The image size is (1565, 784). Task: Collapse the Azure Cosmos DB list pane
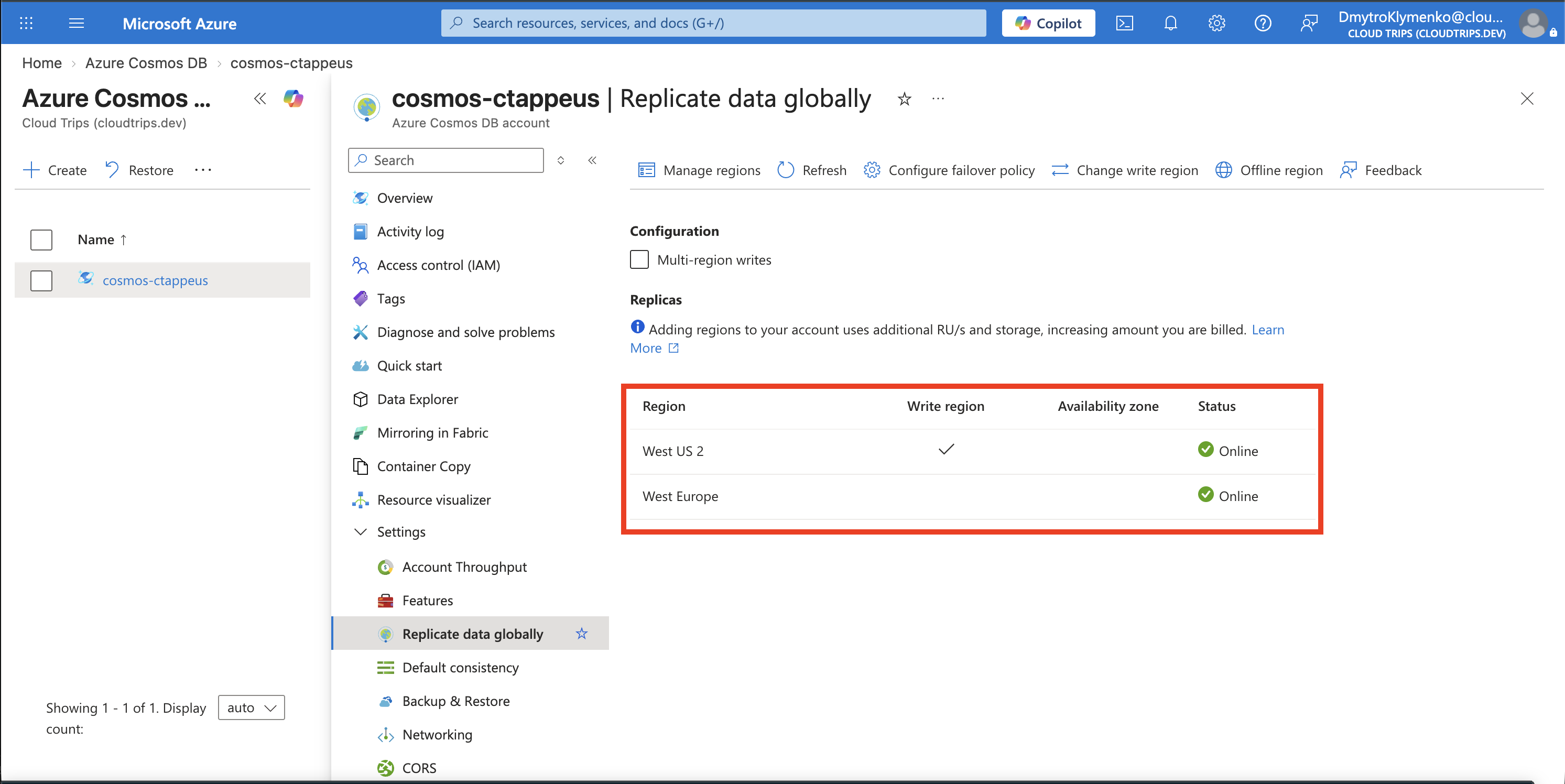(x=260, y=99)
